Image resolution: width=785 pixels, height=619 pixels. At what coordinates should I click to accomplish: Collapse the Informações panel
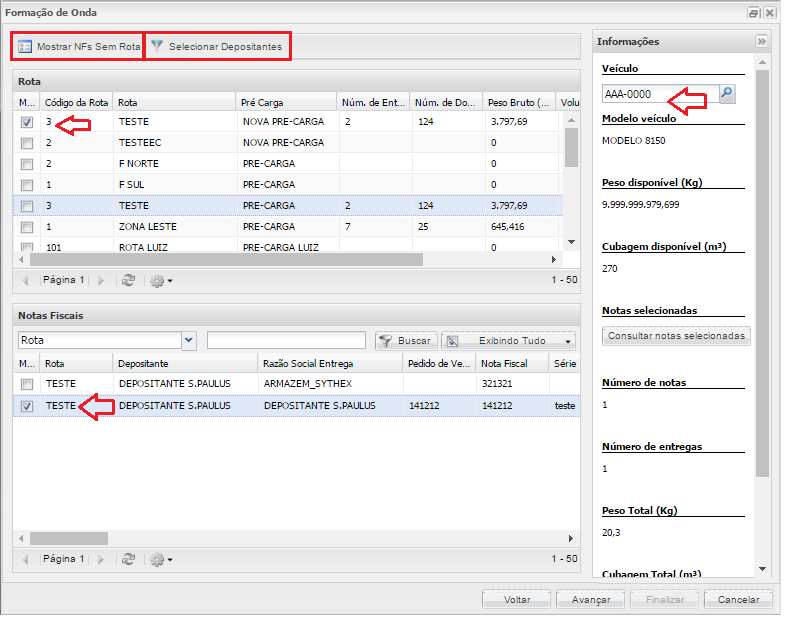click(x=761, y=41)
